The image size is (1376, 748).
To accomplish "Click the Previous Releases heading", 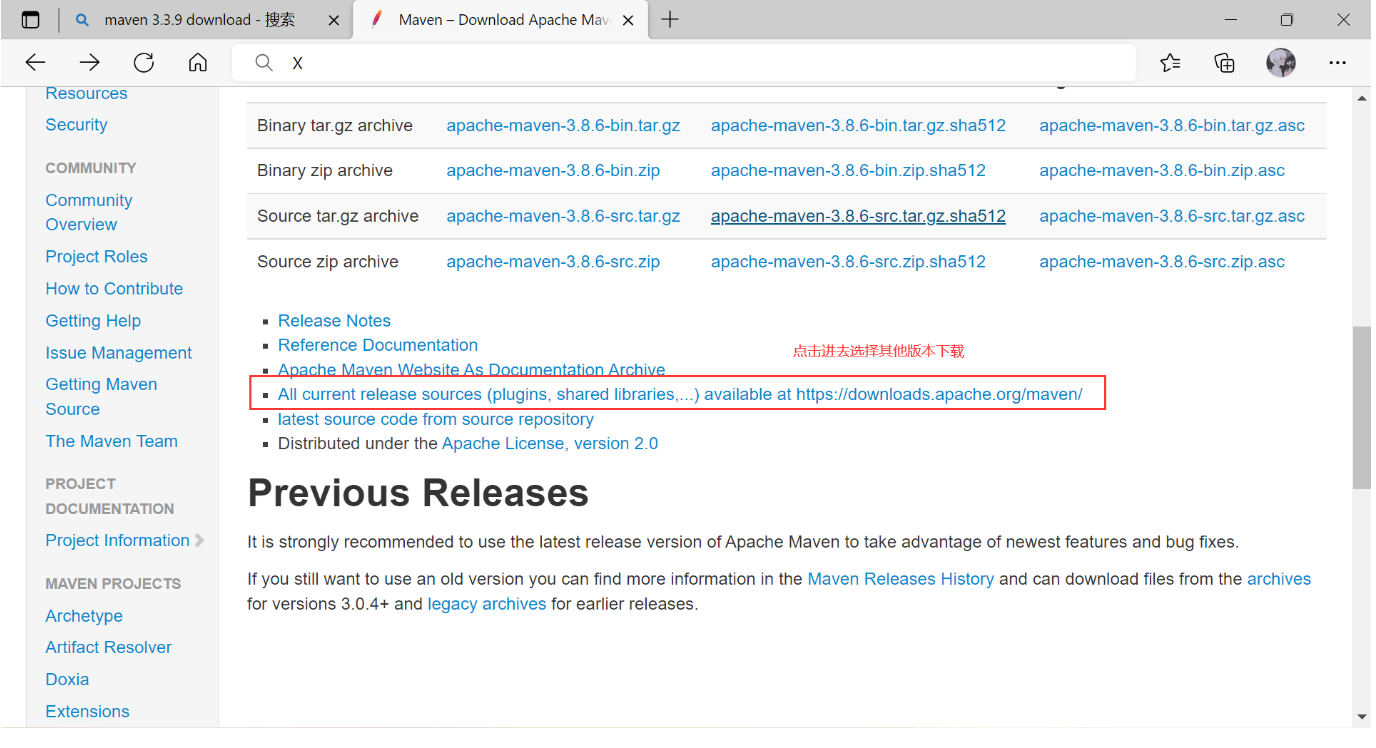I will [418, 493].
